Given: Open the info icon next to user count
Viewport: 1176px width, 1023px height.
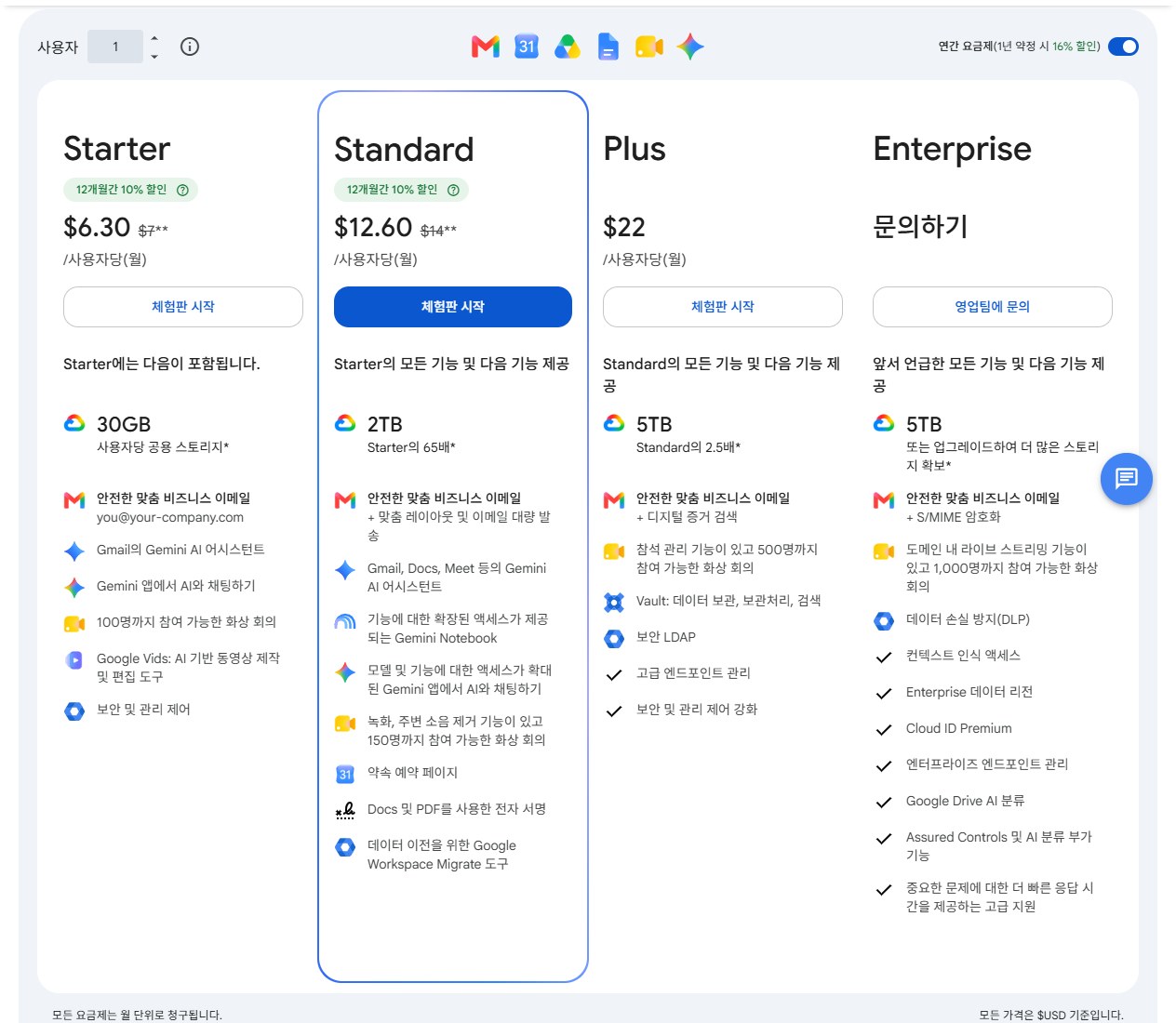Looking at the screenshot, I should click(190, 46).
